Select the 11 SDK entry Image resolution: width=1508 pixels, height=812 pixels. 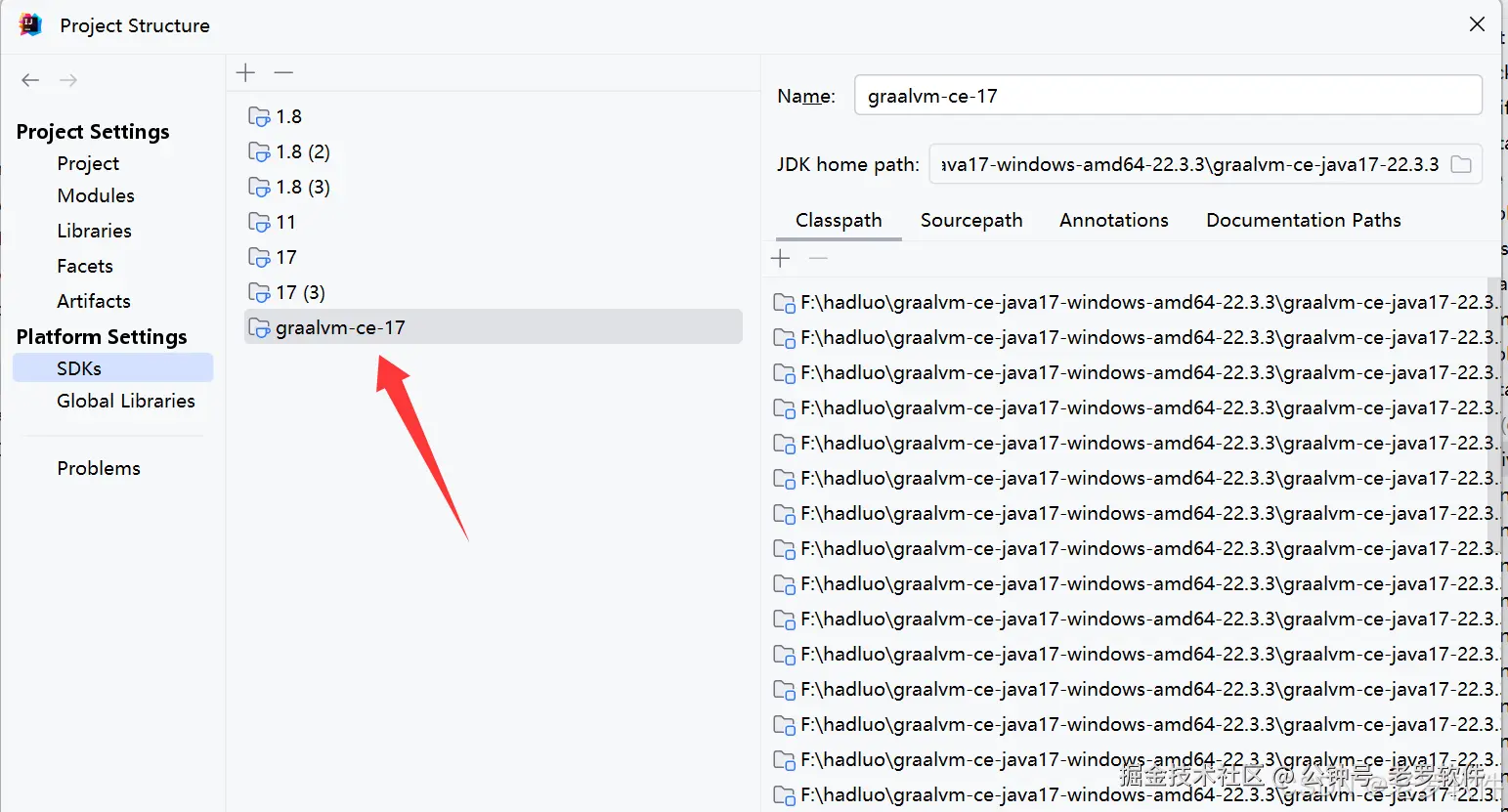tap(494, 222)
